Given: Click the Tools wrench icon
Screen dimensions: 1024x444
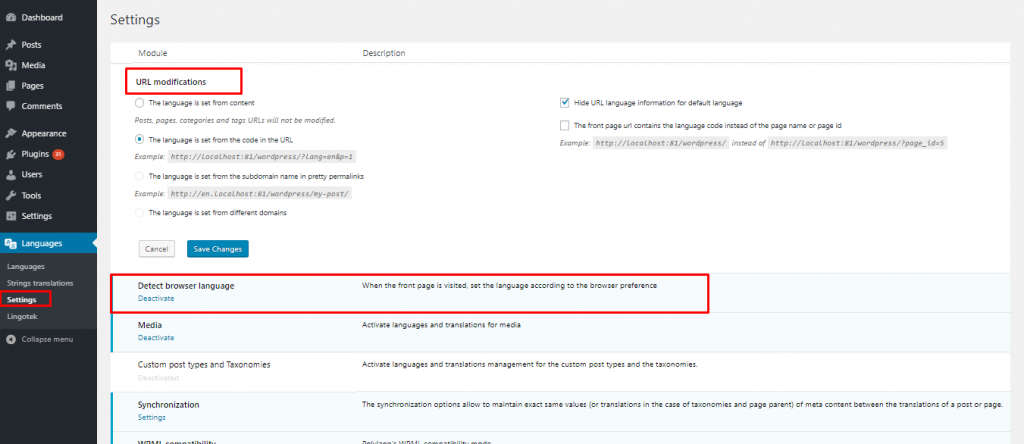Looking at the screenshot, I should click(10, 195).
